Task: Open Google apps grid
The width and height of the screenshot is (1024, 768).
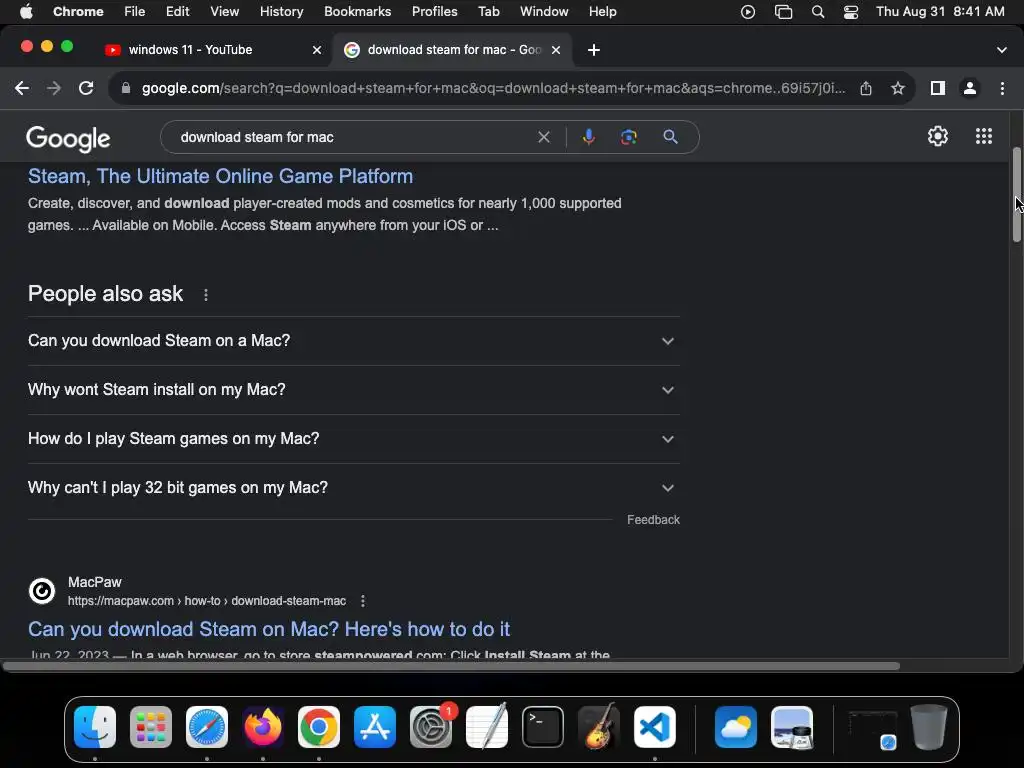Action: click(984, 136)
